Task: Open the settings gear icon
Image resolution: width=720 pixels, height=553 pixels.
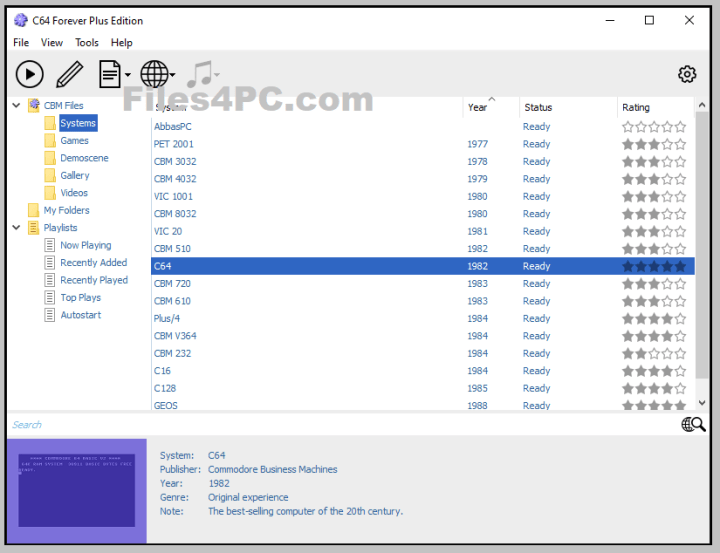Action: pyautogui.click(x=687, y=74)
